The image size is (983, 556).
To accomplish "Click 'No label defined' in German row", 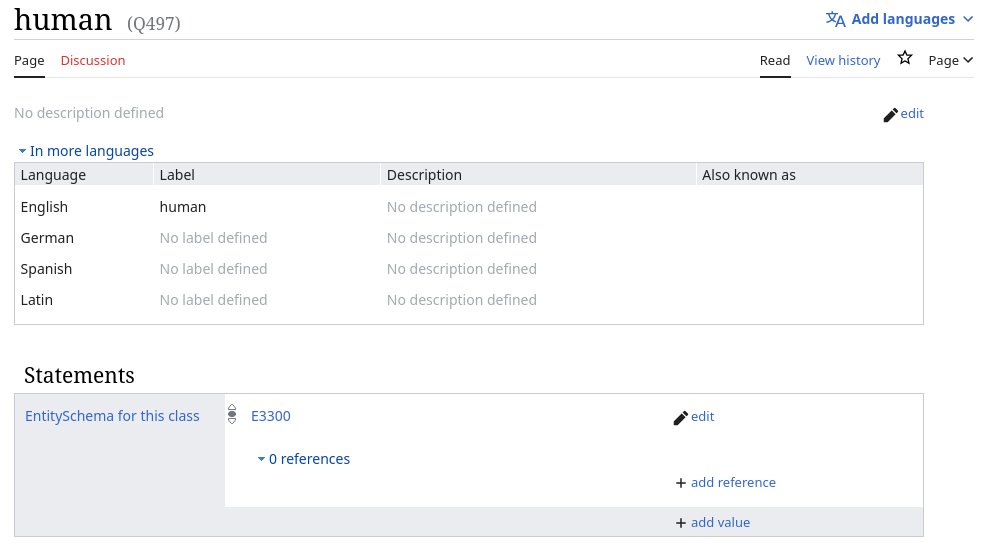I will [213, 238].
